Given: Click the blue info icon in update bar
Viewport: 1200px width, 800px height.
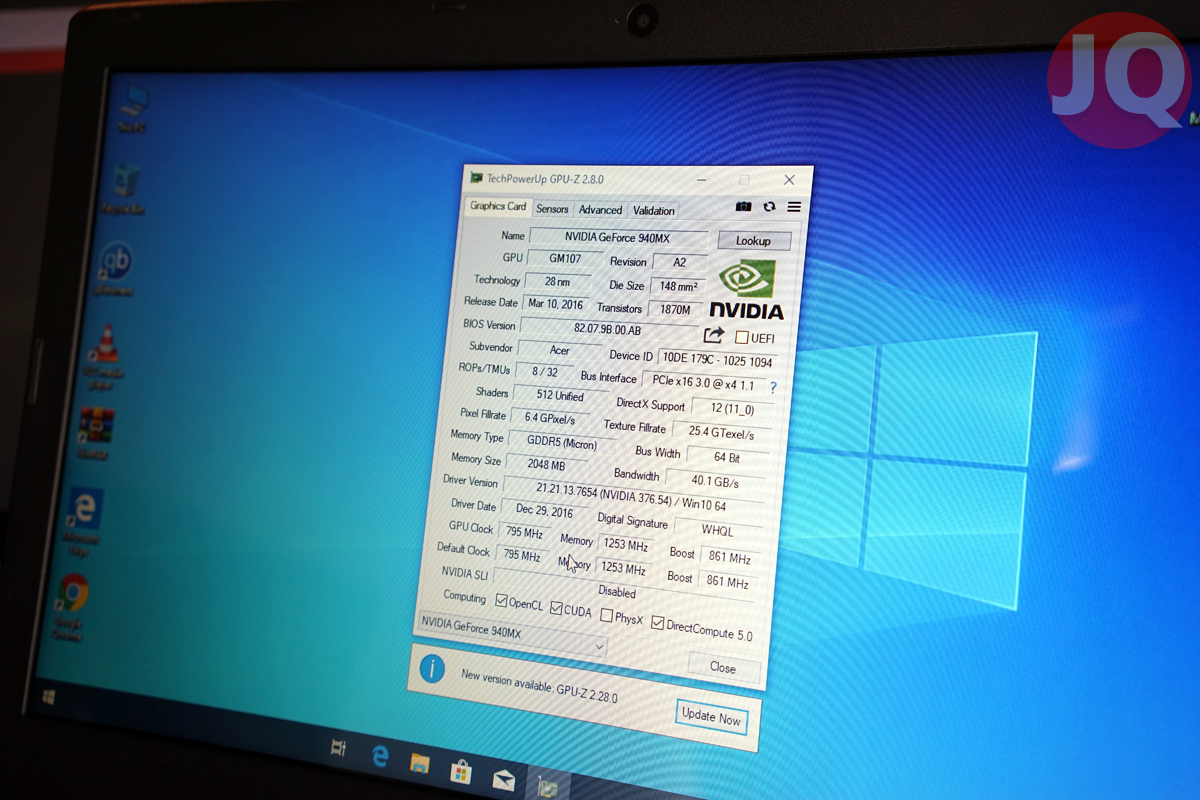Looking at the screenshot, I should (432, 668).
